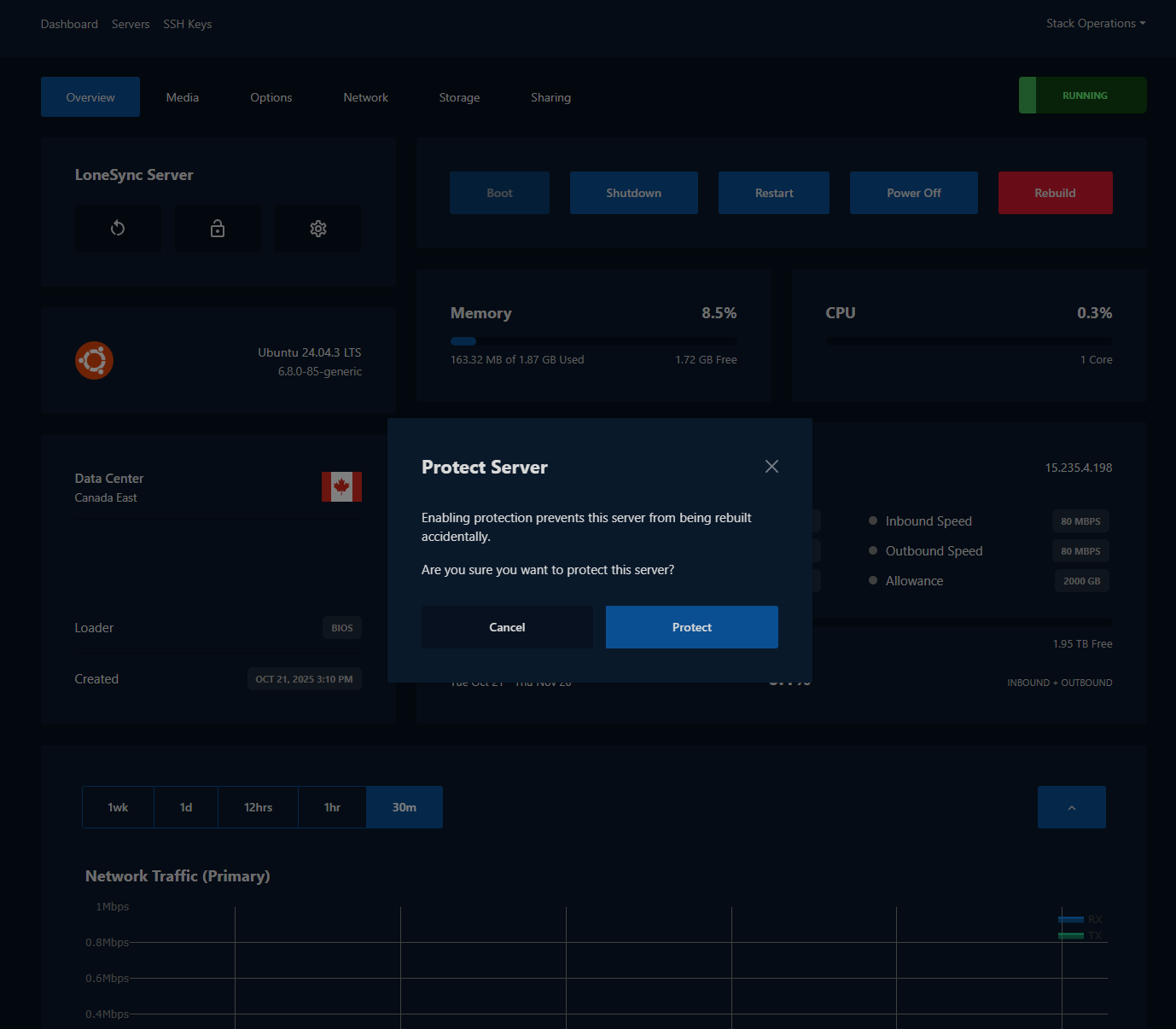Toggle the 30m time range
The height and width of the screenshot is (1029, 1176).
tap(405, 807)
